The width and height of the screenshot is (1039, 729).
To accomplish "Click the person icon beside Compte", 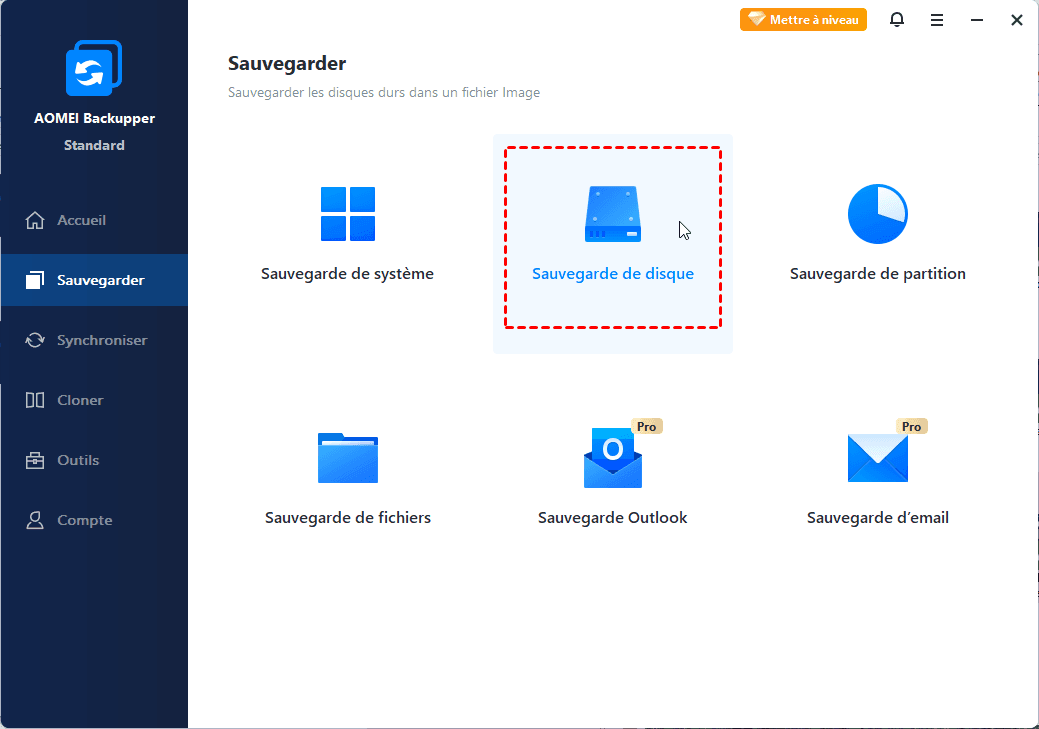I will [34, 520].
